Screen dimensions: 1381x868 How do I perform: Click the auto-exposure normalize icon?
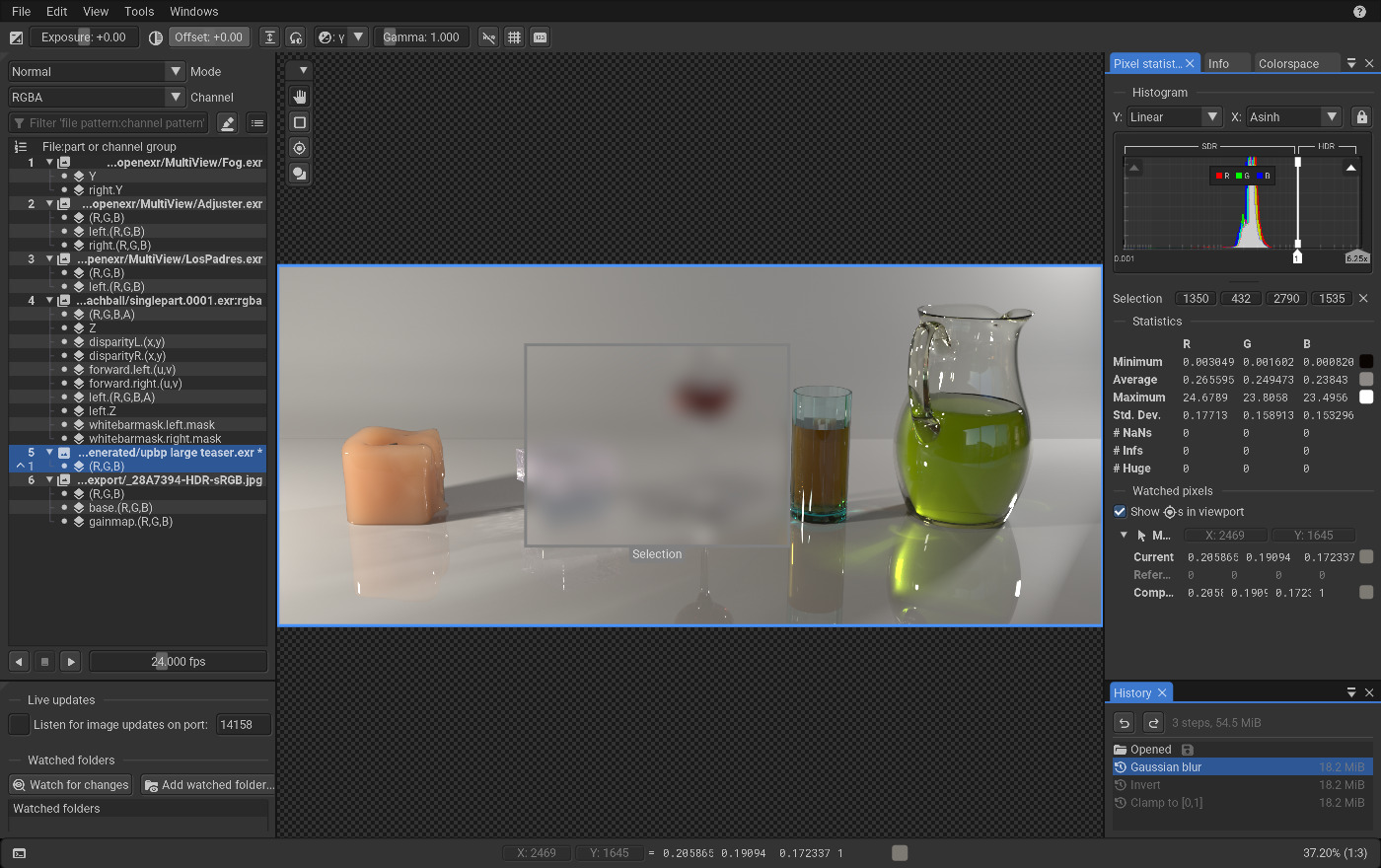coord(269,37)
